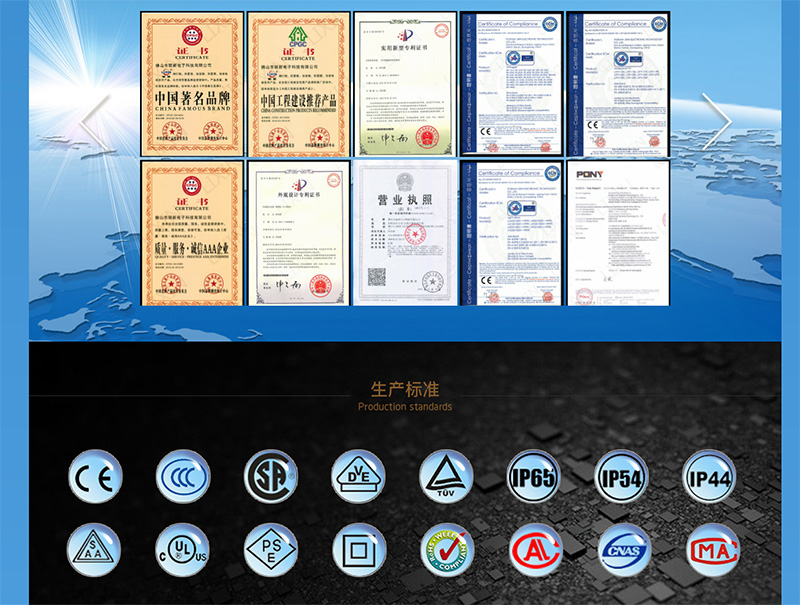Image resolution: width=800 pixels, height=605 pixels.
Task: Show next certificates with right arrow
Action: click(717, 121)
